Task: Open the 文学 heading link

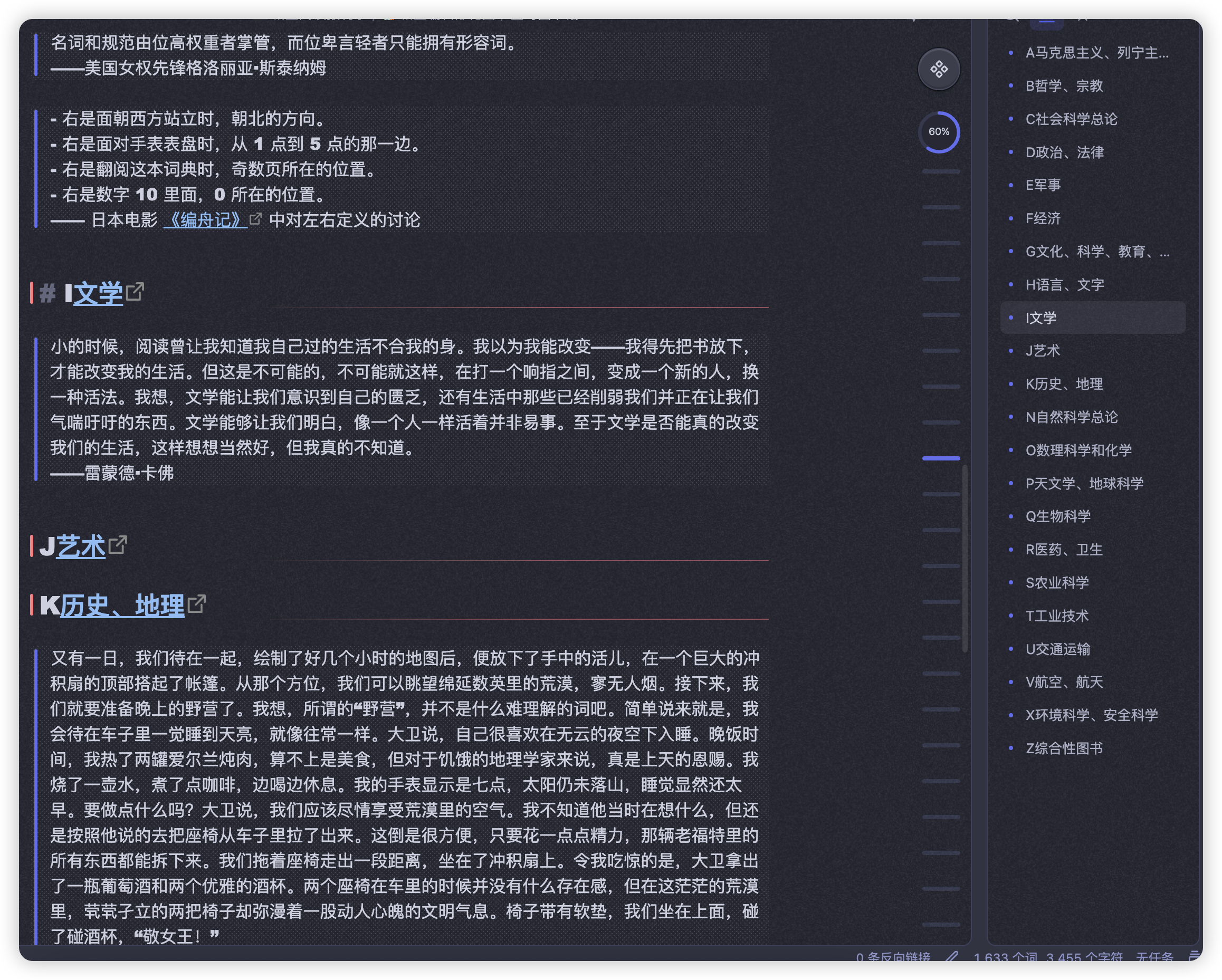Action: pyautogui.click(x=98, y=293)
